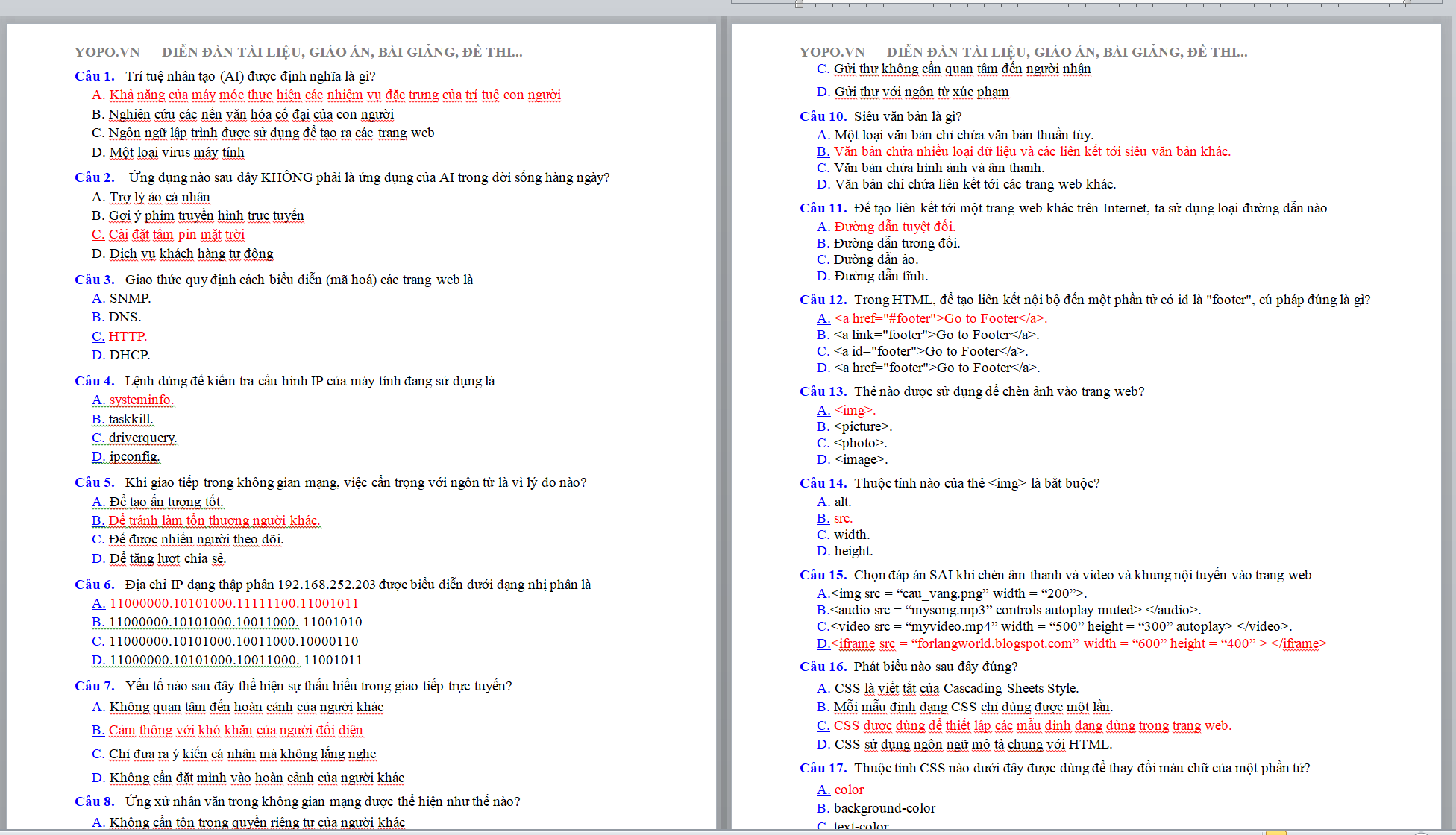This screenshot has height=835, width=1456.
Task: Click the 'Câu 1.' question label
Action: click(x=95, y=76)
